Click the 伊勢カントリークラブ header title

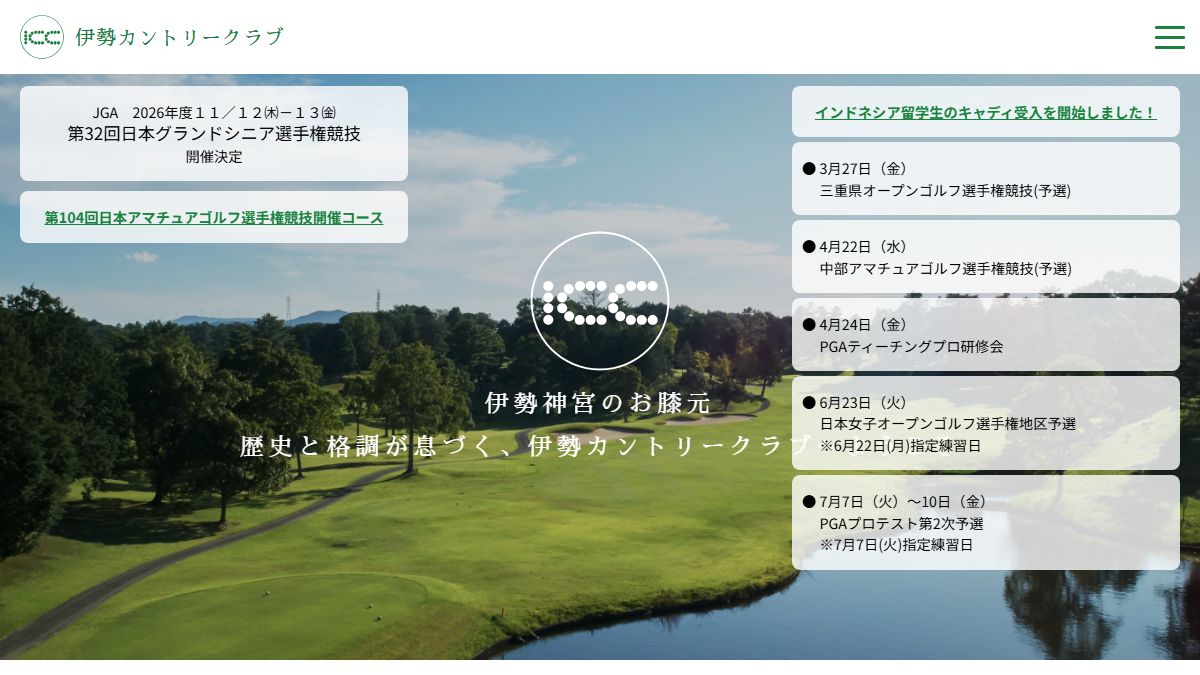click(180, 37)
